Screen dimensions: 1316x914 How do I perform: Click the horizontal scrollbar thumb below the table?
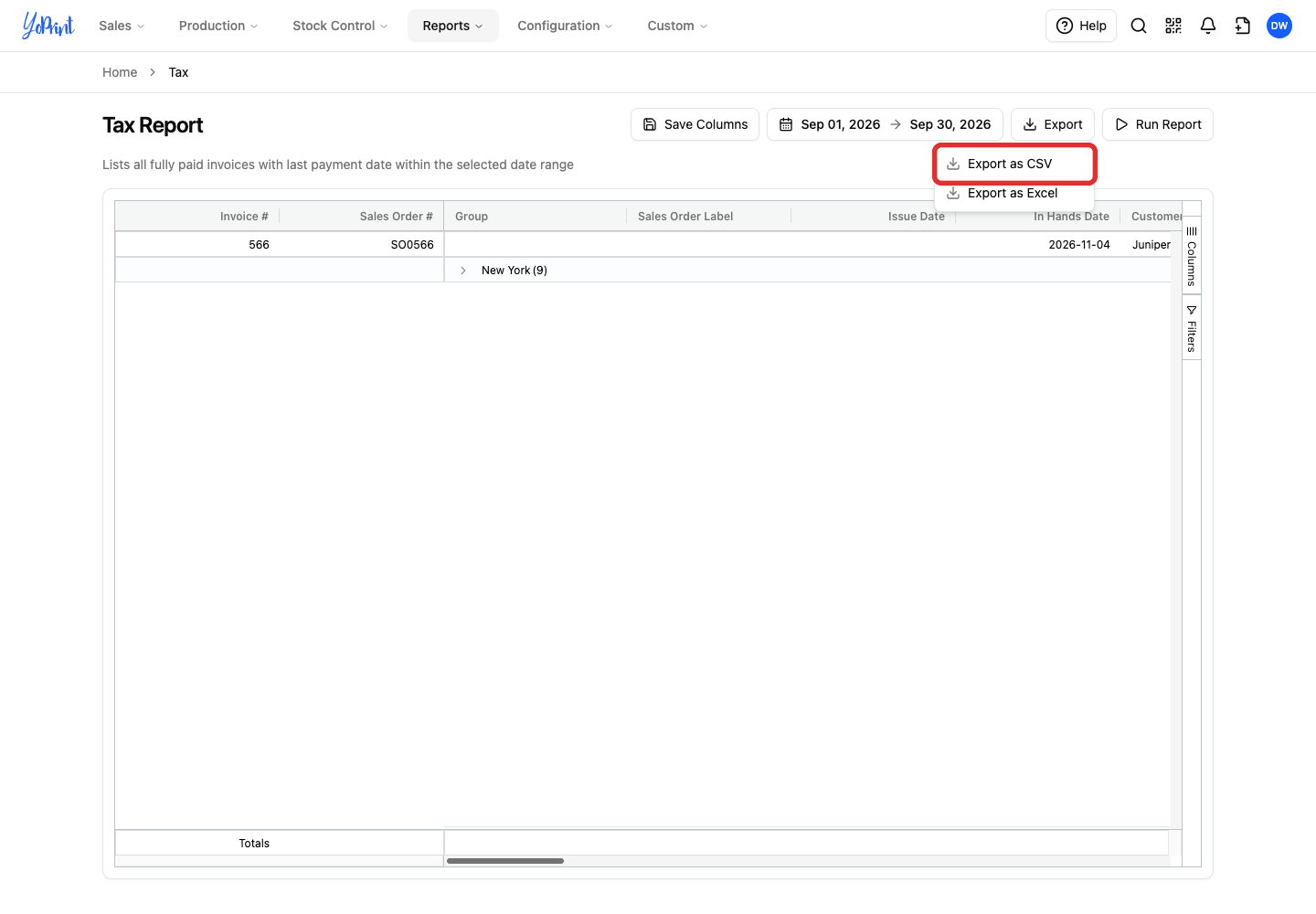505,861
